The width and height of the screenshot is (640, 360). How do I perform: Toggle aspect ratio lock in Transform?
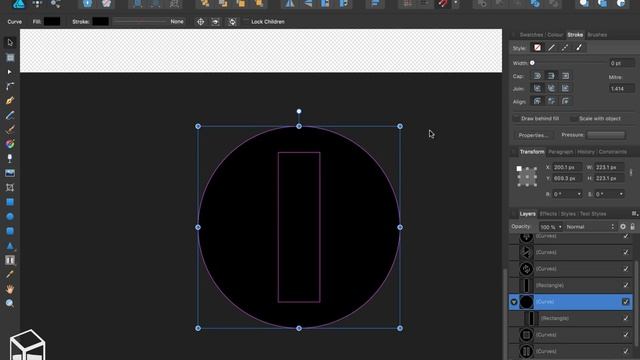click(x=631, y=173)
